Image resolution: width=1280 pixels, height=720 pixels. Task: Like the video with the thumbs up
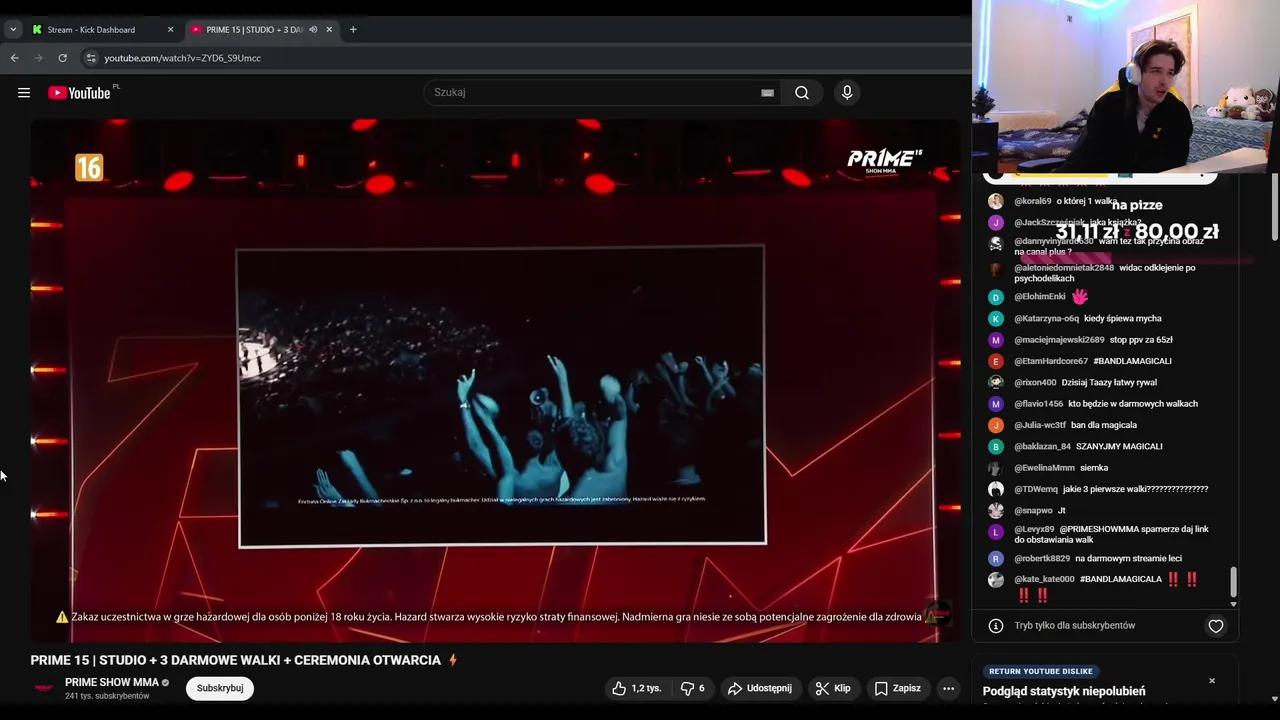[x=637, y=688]
